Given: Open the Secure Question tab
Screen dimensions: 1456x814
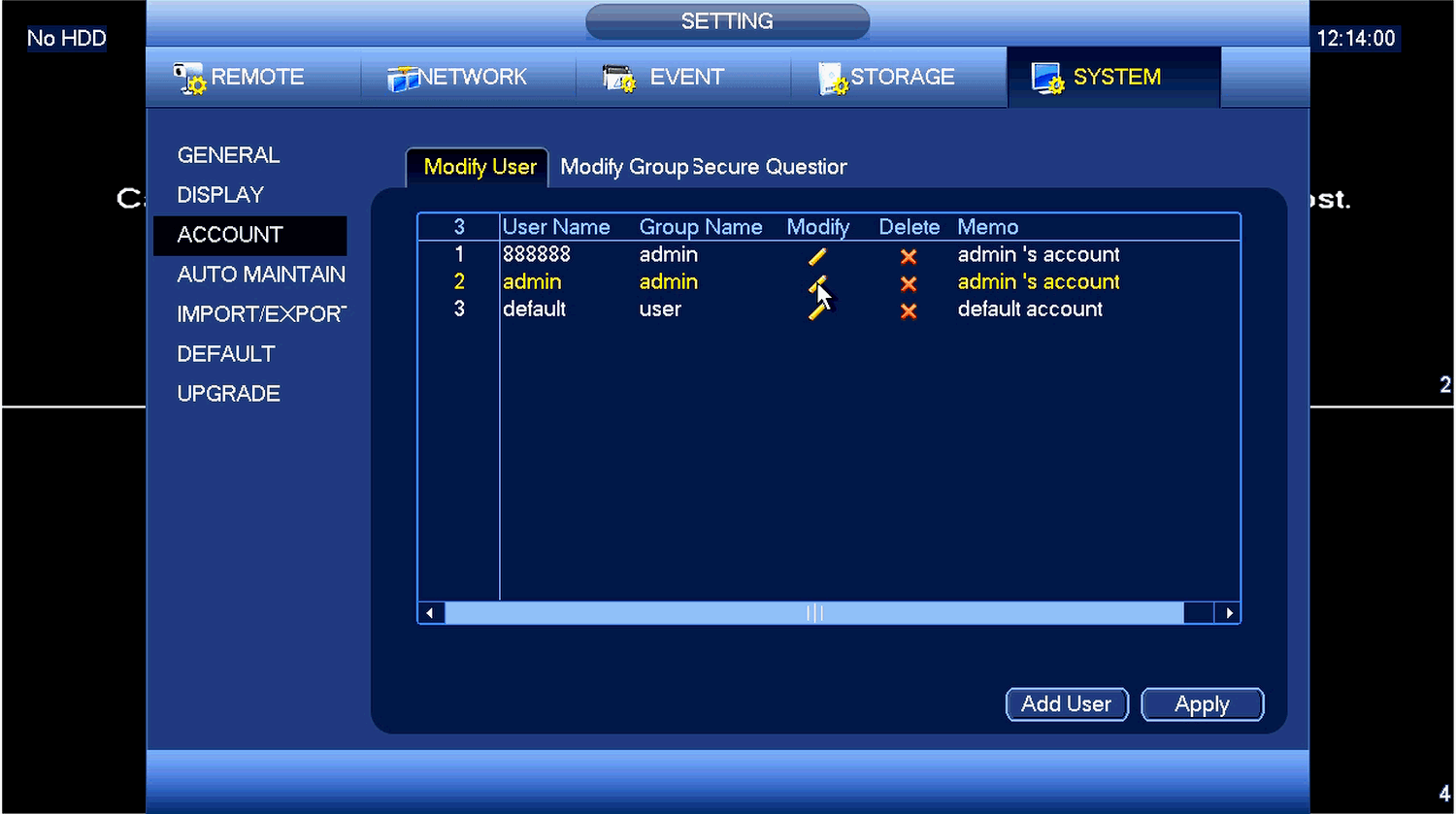Looking at the screenshot, I should (772, 167).
